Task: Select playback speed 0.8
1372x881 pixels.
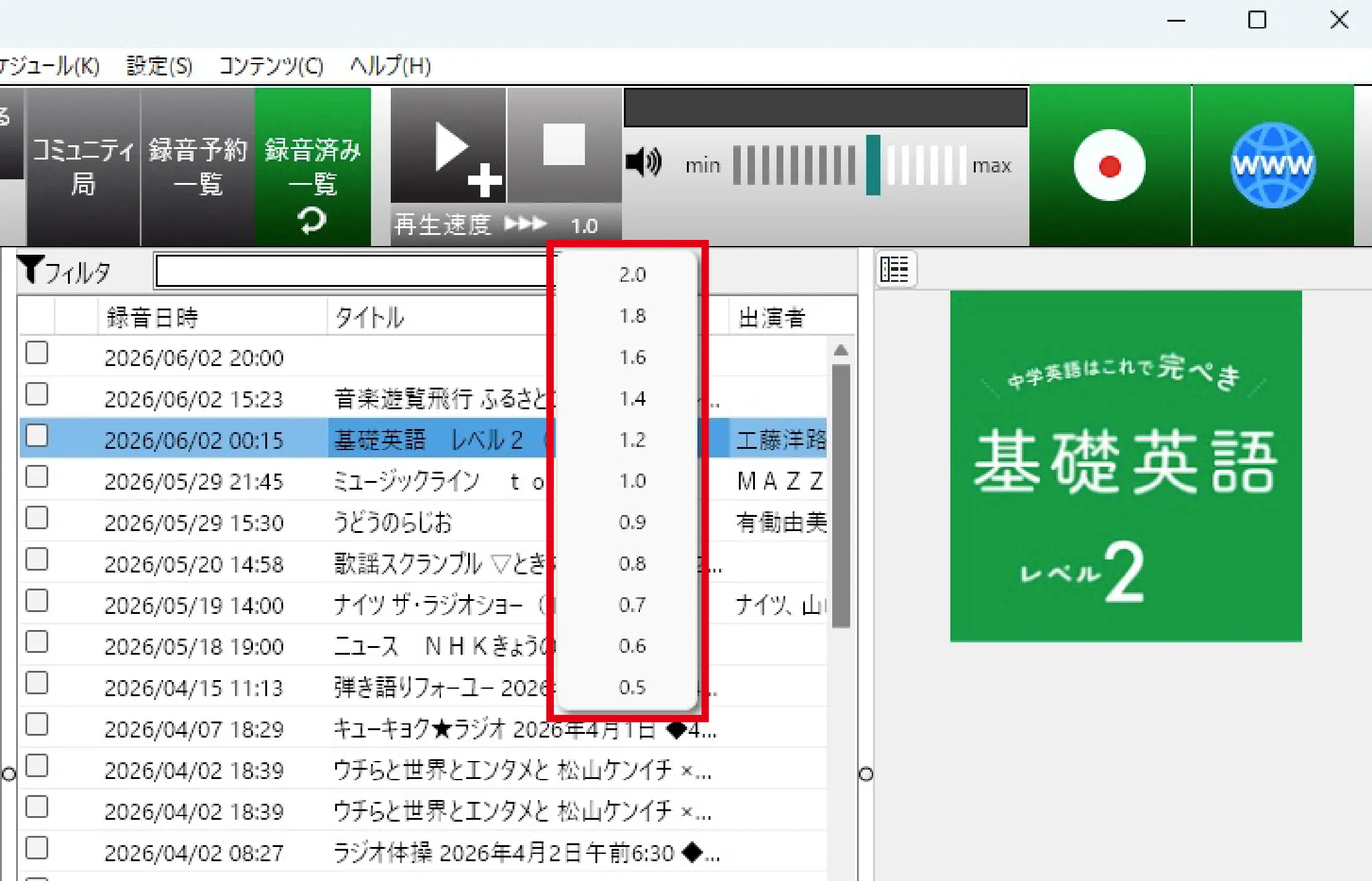Action: coord(632,564)
